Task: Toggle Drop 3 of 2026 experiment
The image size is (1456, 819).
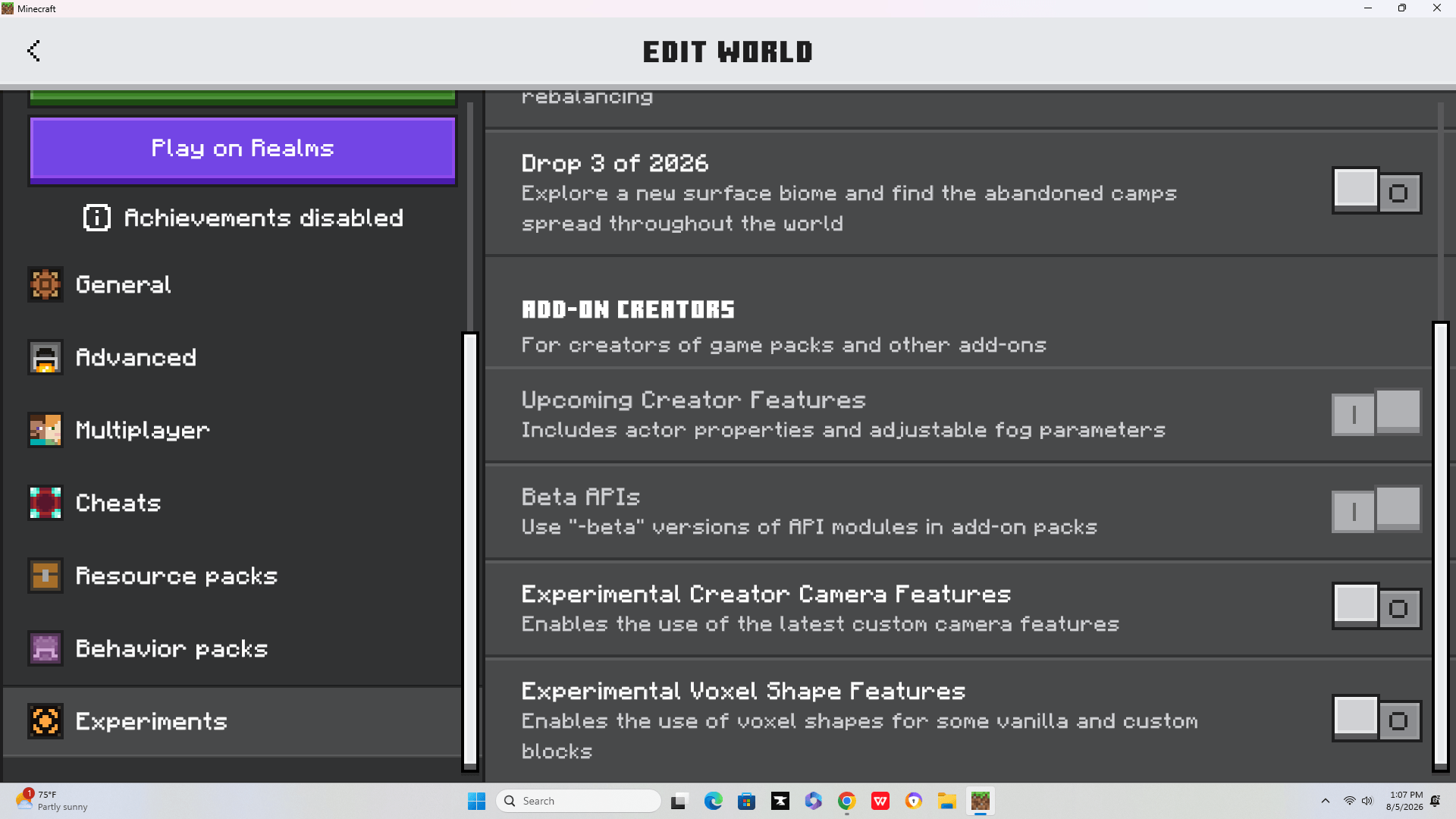Action: point(1376,191)
